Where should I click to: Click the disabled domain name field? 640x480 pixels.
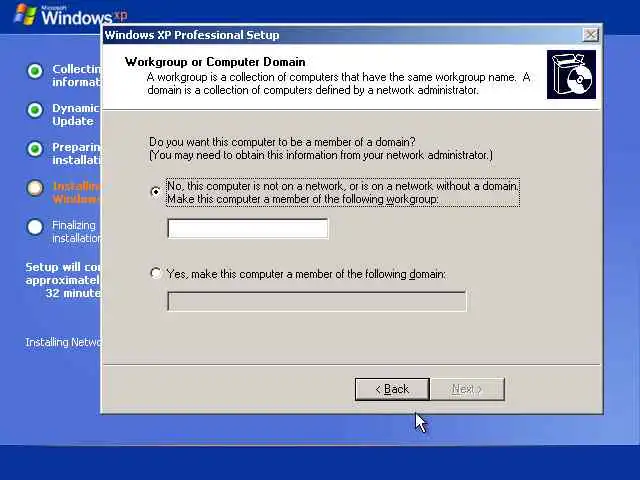coord(317,301)
